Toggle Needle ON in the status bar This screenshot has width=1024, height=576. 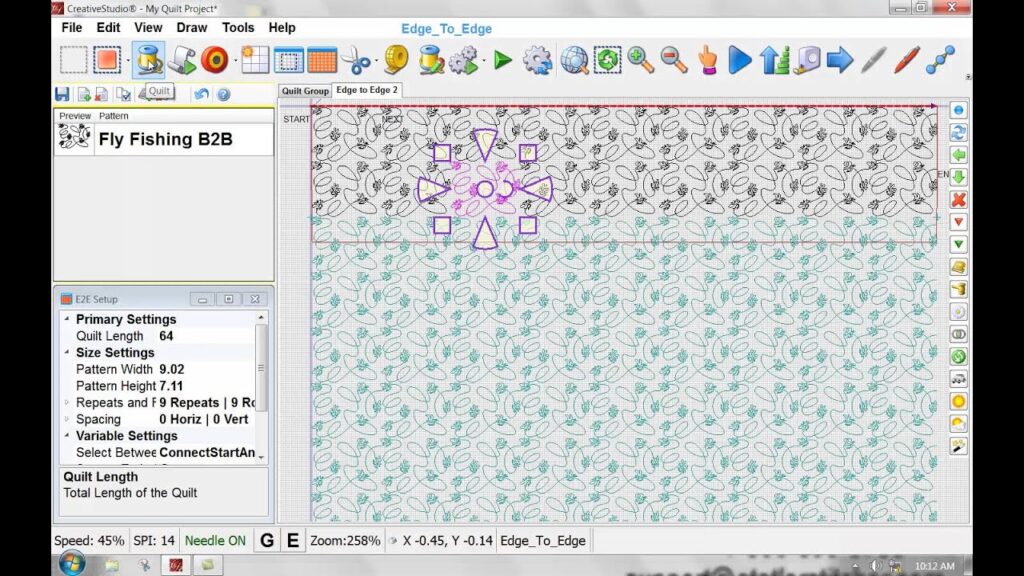point(215,540)
